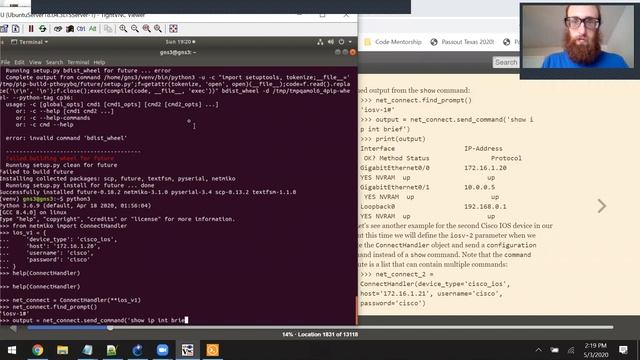
Task: Open TightVNC Viewer from the taskbar
Action: tap(188, 350)
